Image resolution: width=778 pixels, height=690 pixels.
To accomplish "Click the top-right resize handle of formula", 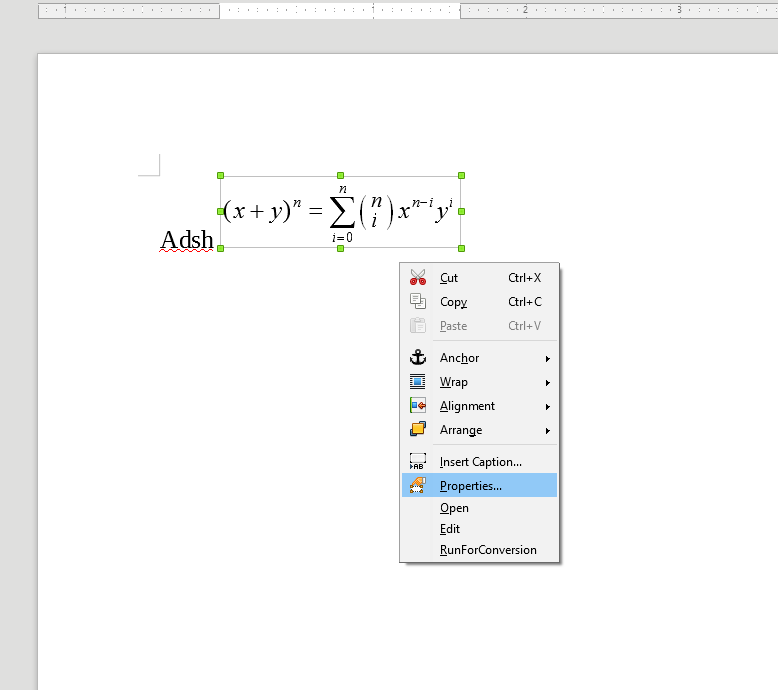I will click(461, 176).
